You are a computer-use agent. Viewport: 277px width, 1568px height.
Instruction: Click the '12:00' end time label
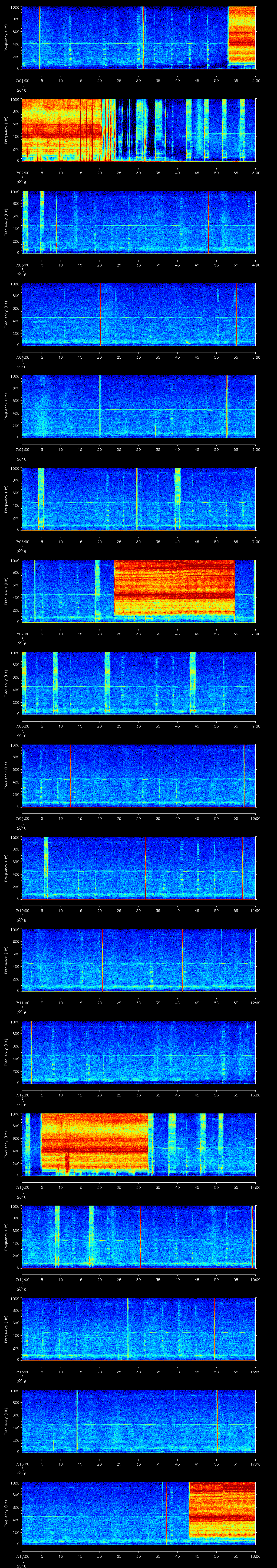point(255,1003)
